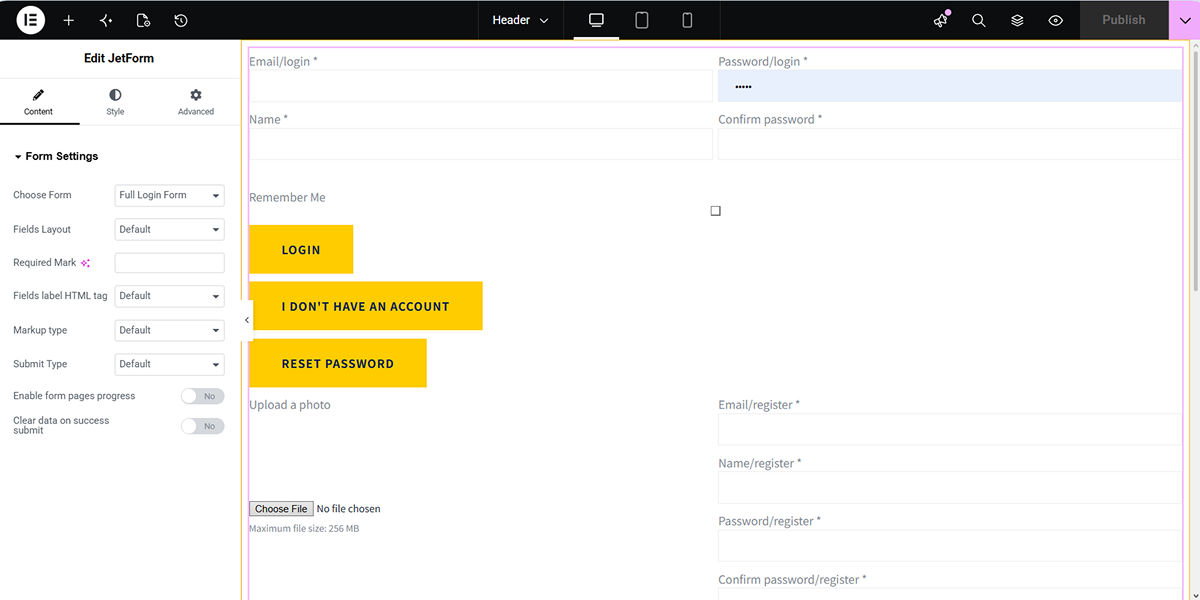This screenshot has width=1200, height=600.
Task: Click the half-circle Style icon
Action: coord(115,95)
